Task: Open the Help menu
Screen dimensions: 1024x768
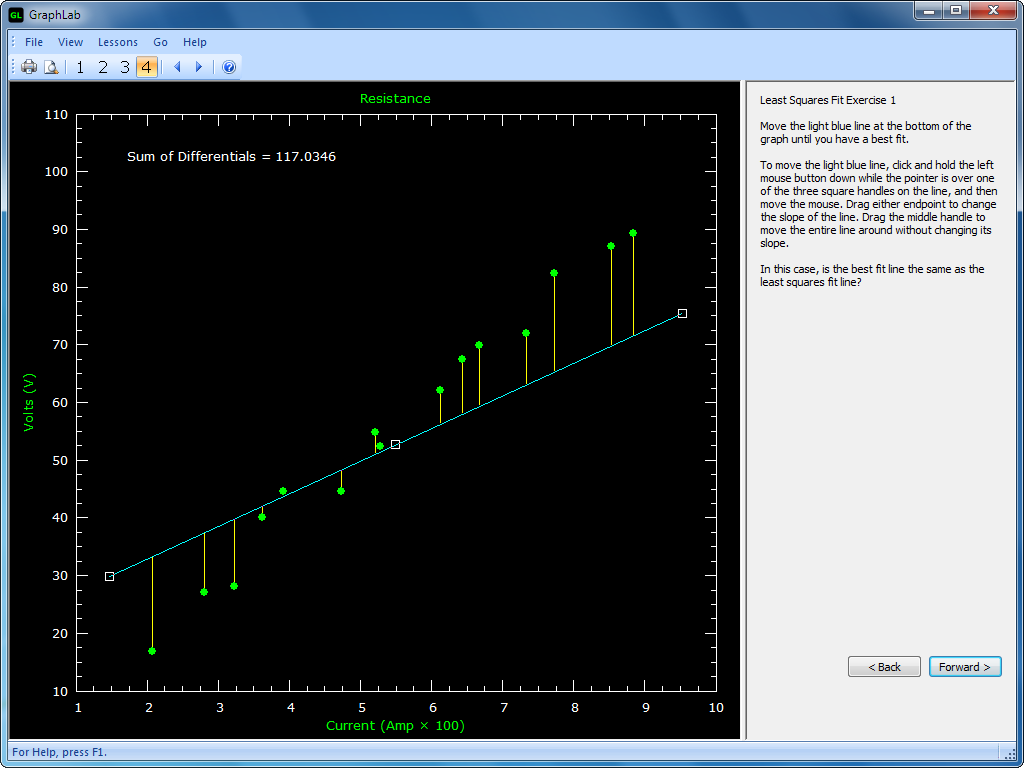Action: (195, 42)
